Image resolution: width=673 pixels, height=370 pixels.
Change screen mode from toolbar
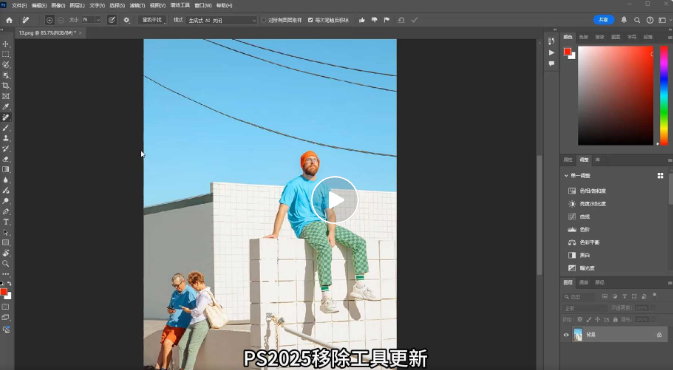click(6, 318)
